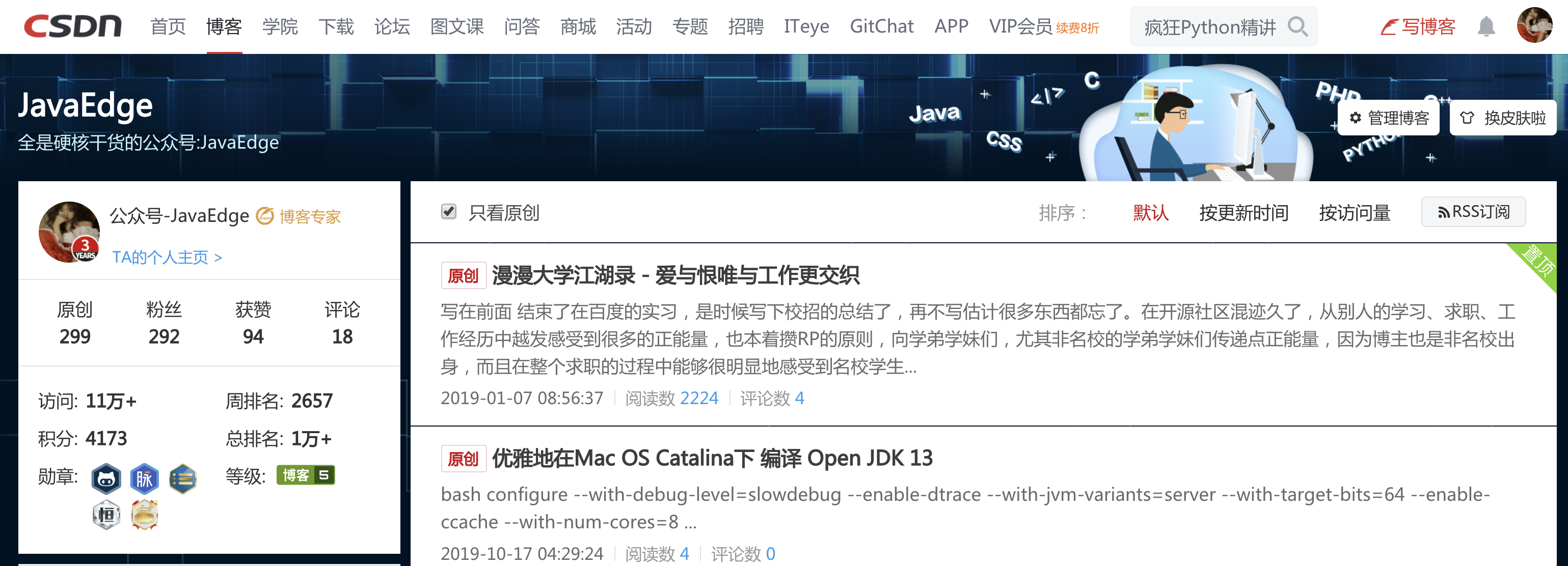This screenshot has width=1568, height=566.
Task: Open 管理博客 settings button
Action: pyautogui.click(x=1389, y=118)
